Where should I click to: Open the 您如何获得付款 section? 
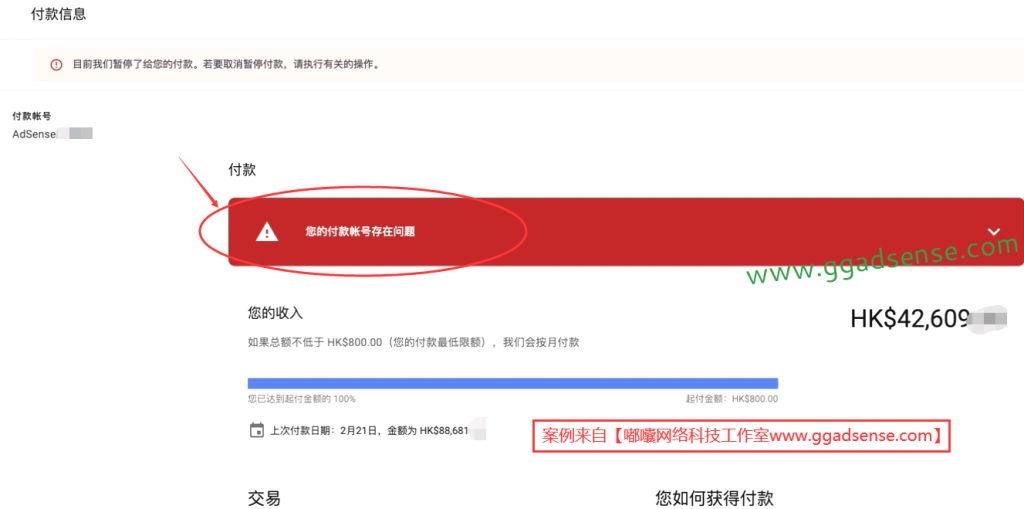[x=714, y=499]
